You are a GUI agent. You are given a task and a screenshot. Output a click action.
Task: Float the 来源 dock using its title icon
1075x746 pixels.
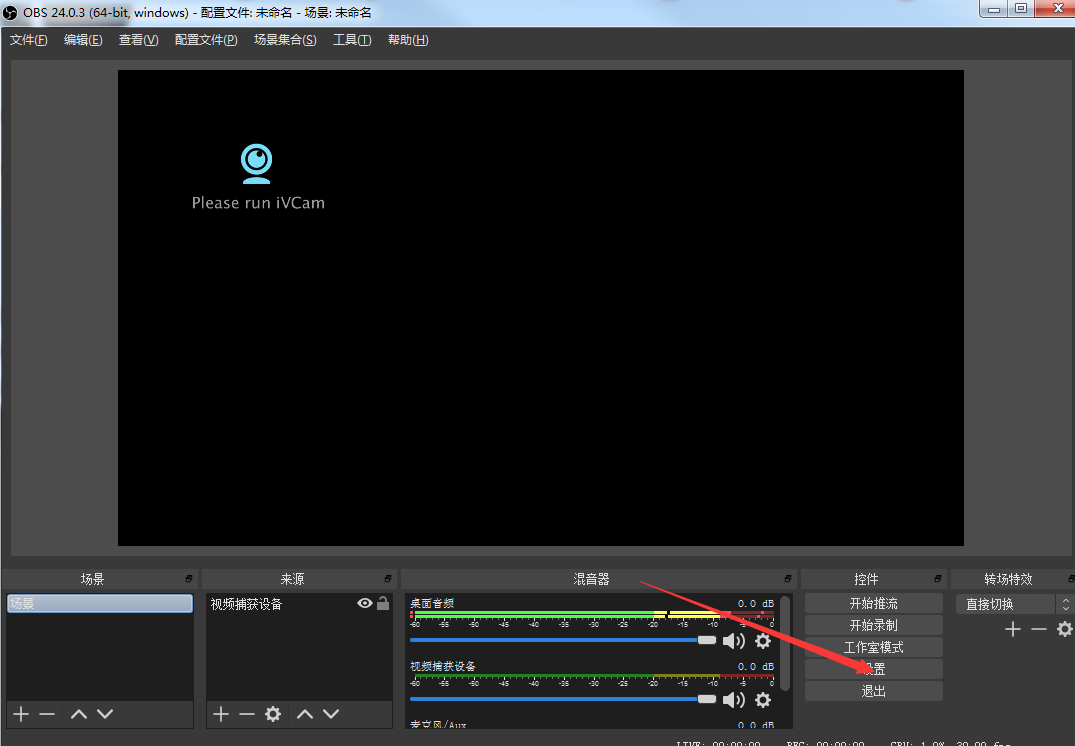point(388,579)
